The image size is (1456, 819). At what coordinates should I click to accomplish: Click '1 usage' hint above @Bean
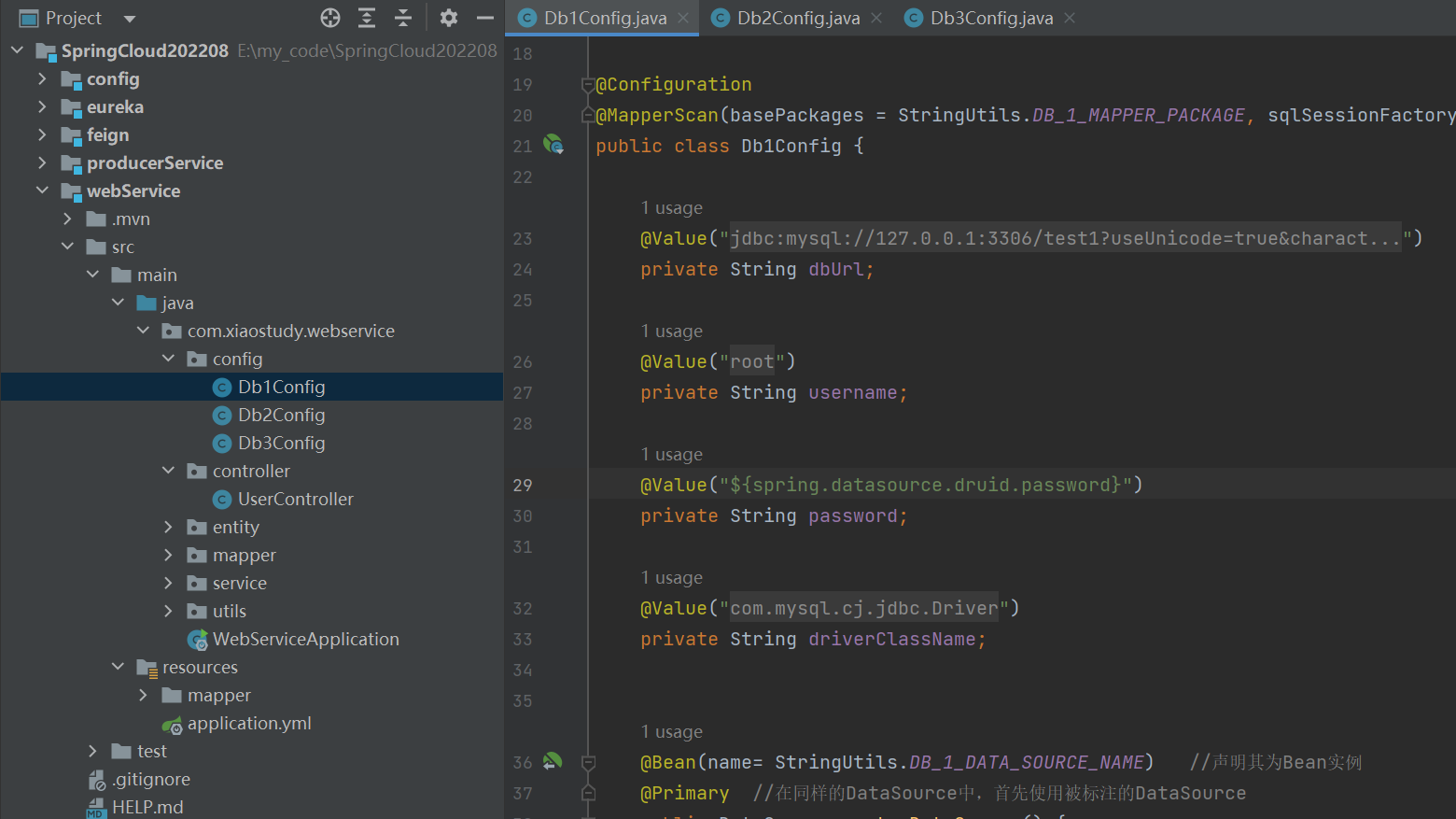click(672, 731)
